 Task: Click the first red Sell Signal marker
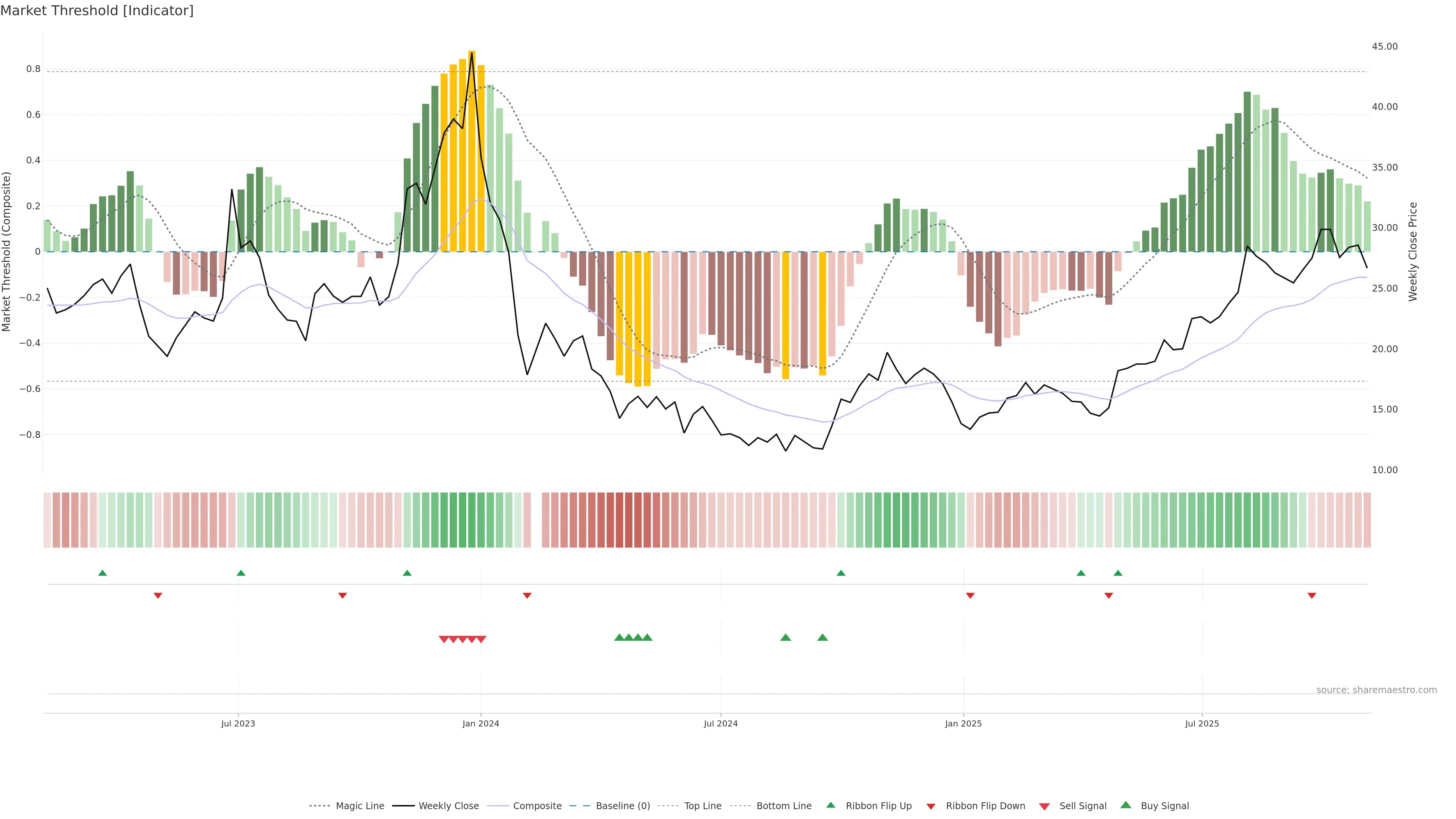(444, 639)
